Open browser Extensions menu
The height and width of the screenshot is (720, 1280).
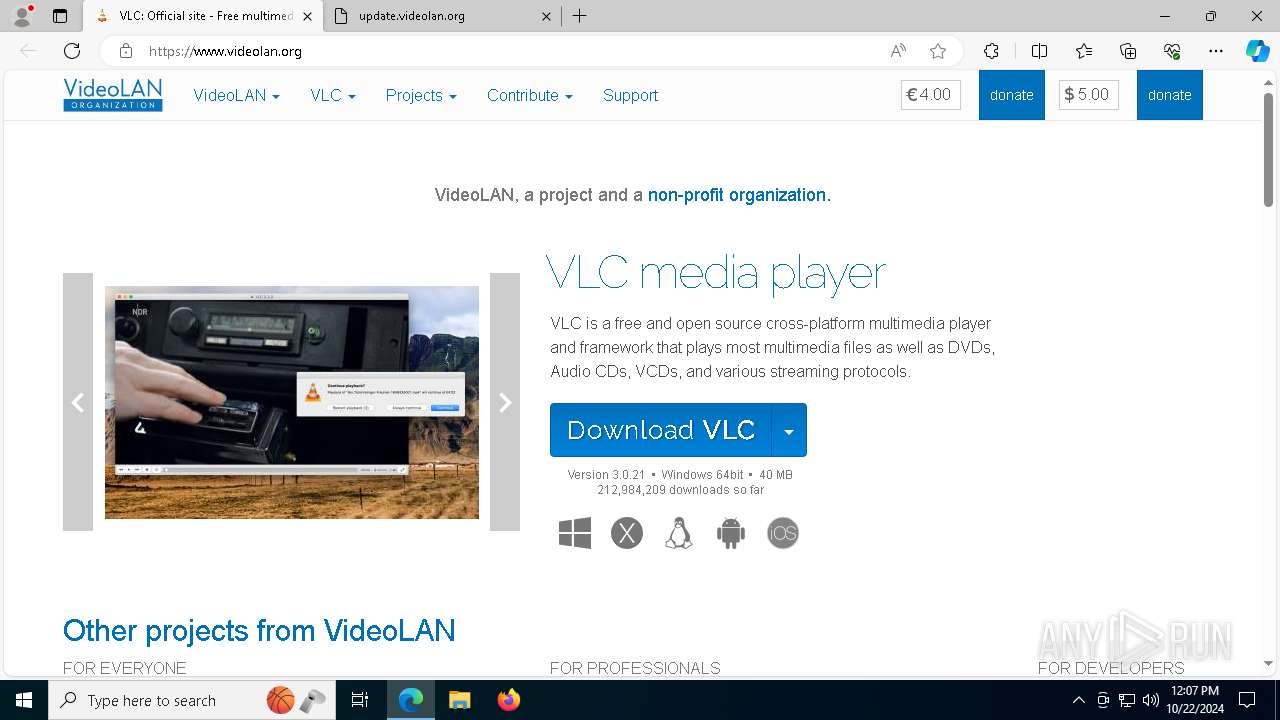[991, 51]
